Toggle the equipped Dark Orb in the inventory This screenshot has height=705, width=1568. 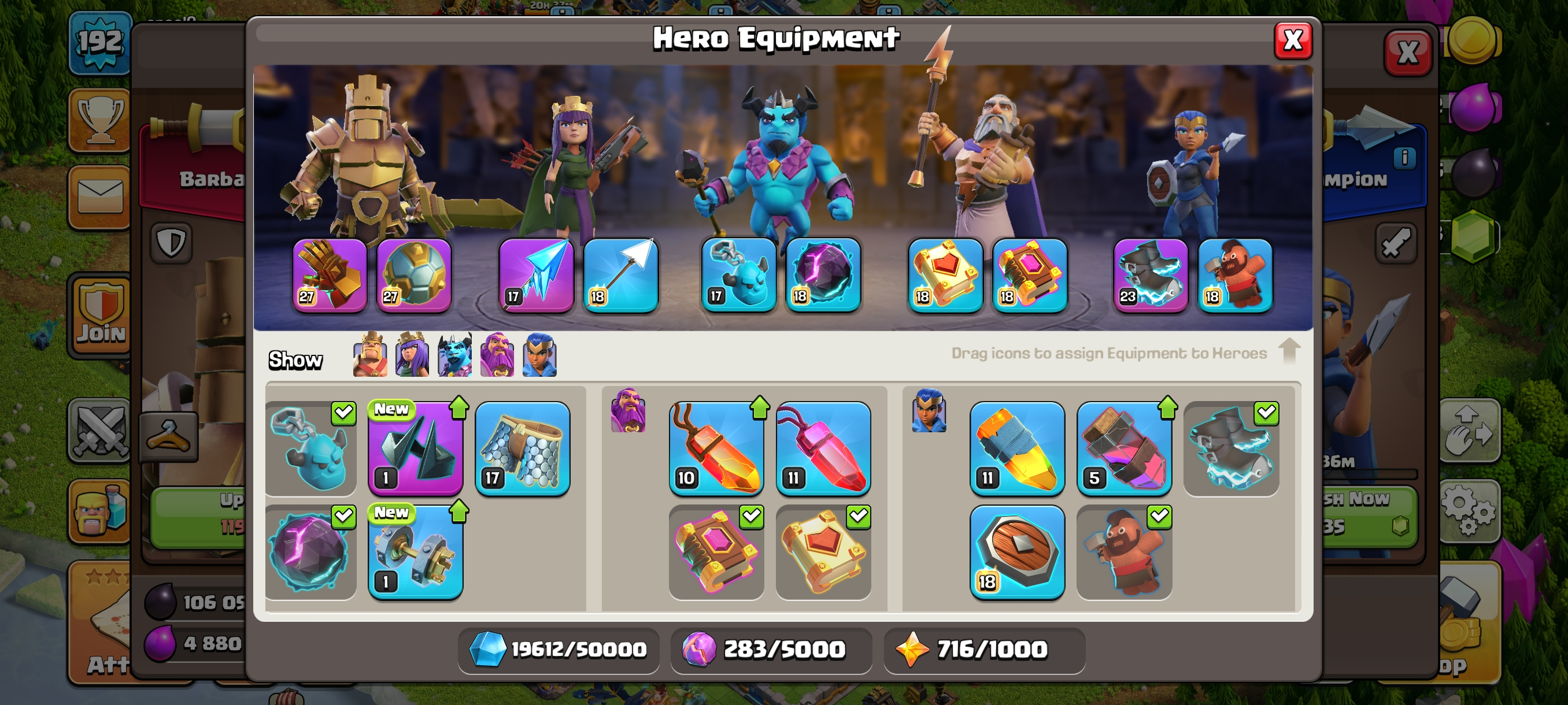311,552
